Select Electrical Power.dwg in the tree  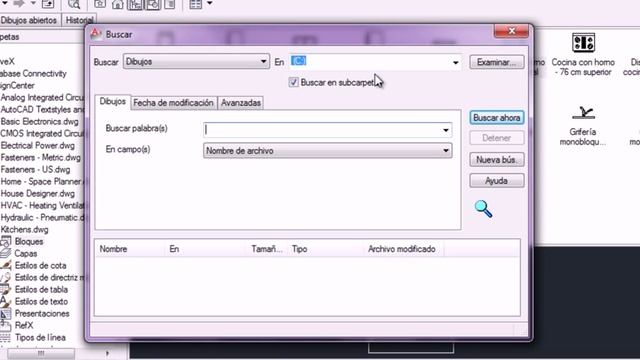pyautogui.click(x=38, y=146)
